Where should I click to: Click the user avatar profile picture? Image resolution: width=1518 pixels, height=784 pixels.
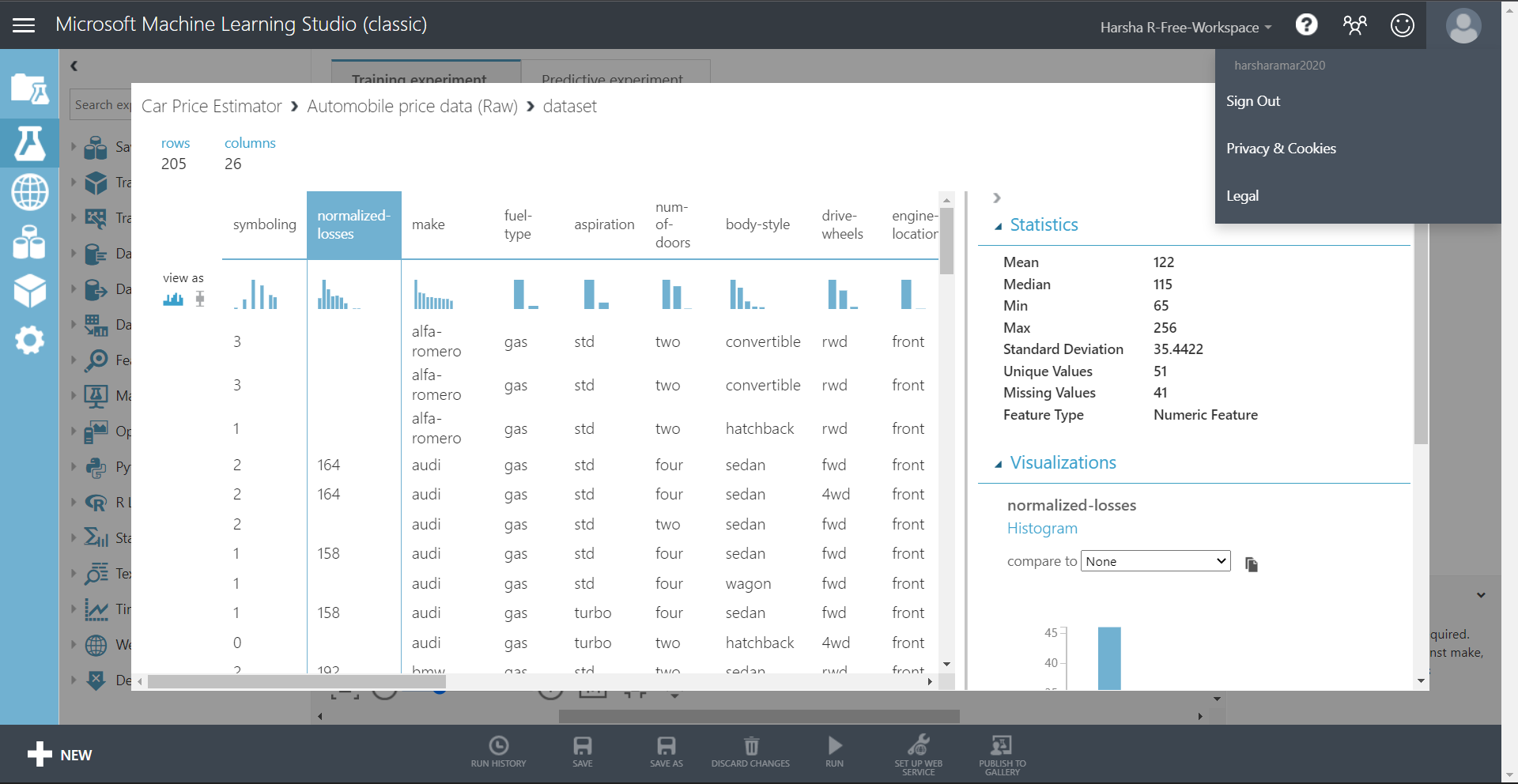pos(1463,25)
